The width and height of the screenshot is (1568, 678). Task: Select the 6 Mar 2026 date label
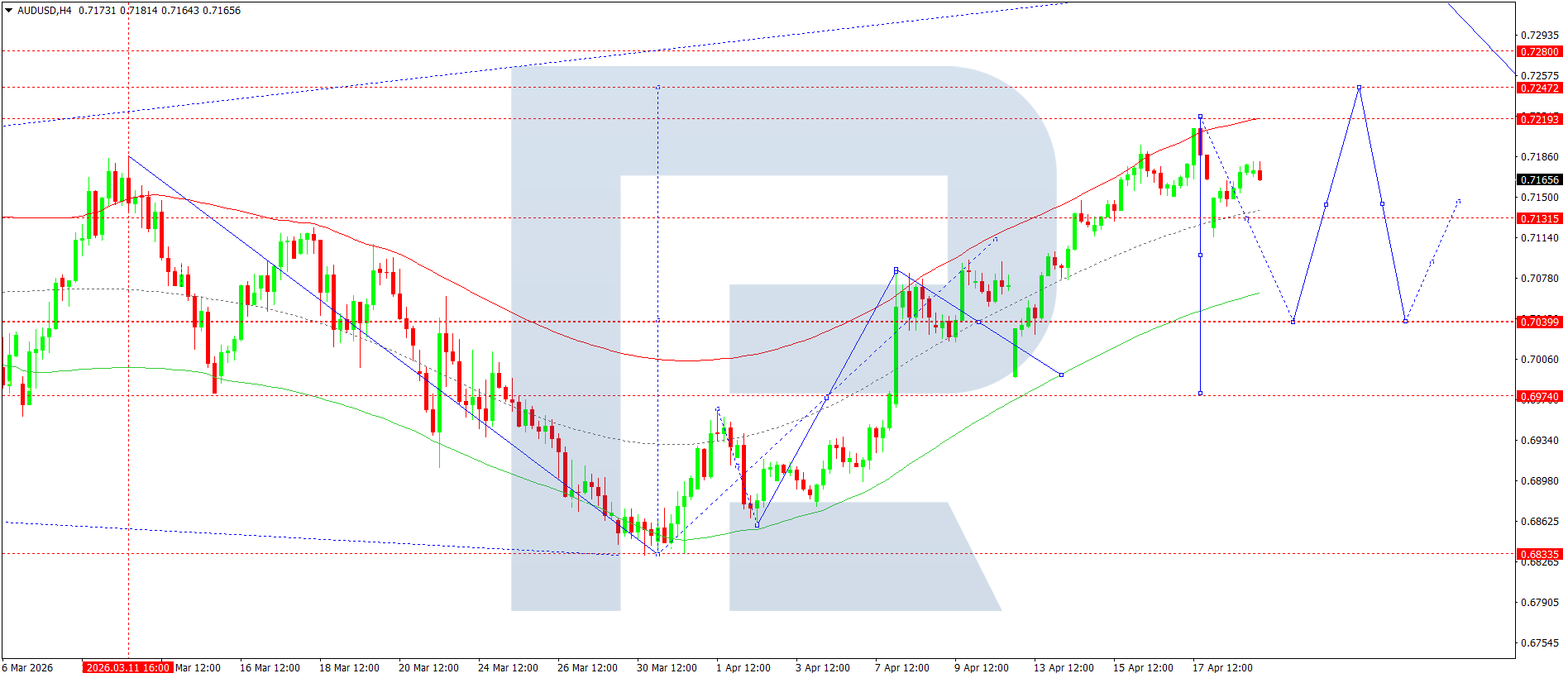point(27,667)
